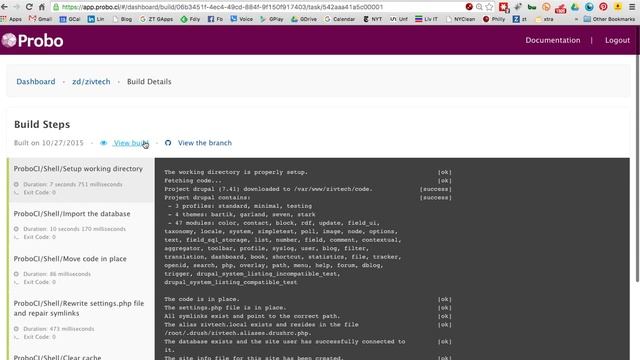
Task: Click the green padlock security icon
Action: tap(56, 7)
